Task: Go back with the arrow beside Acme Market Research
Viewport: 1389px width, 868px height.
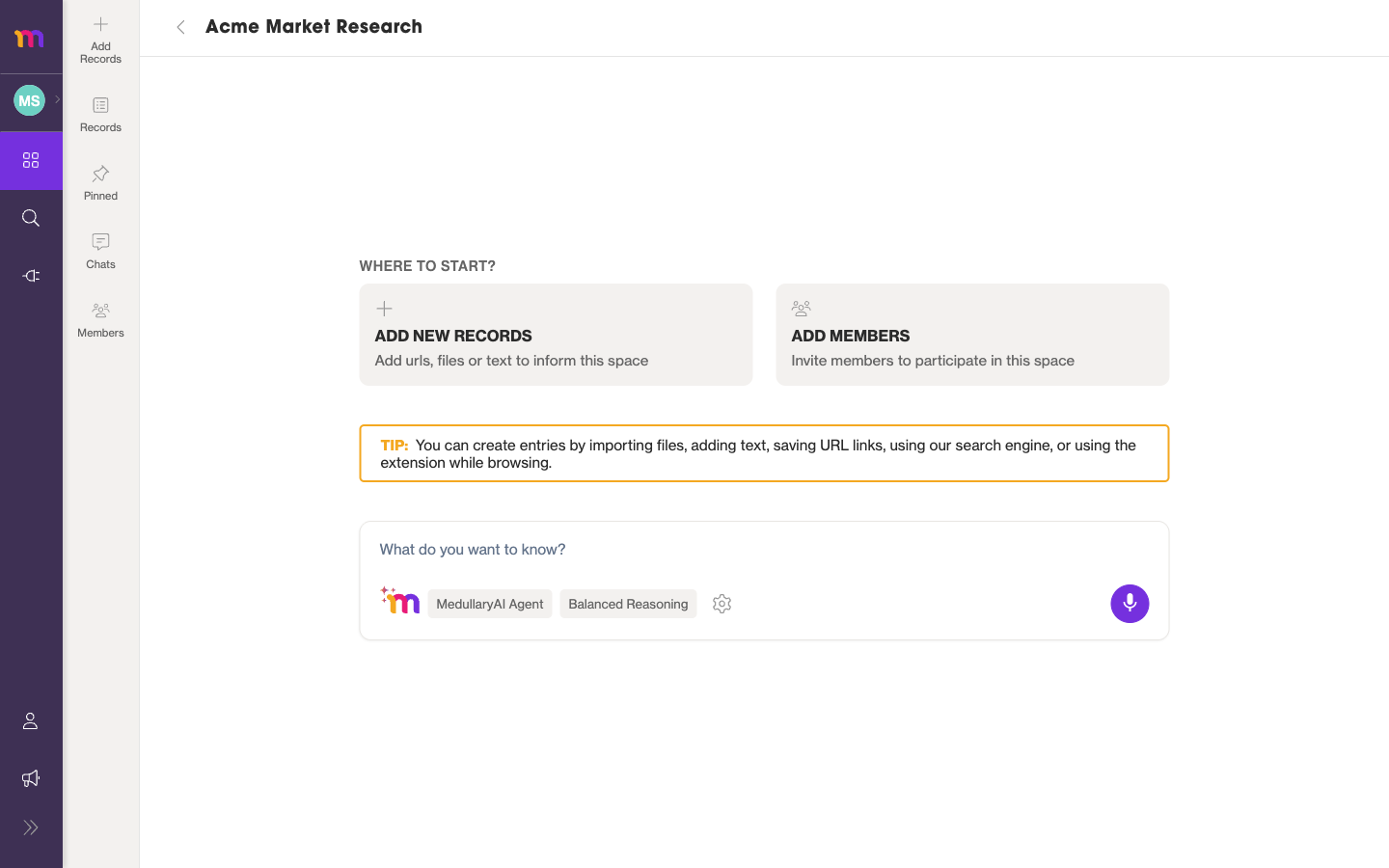Action: 180,27
